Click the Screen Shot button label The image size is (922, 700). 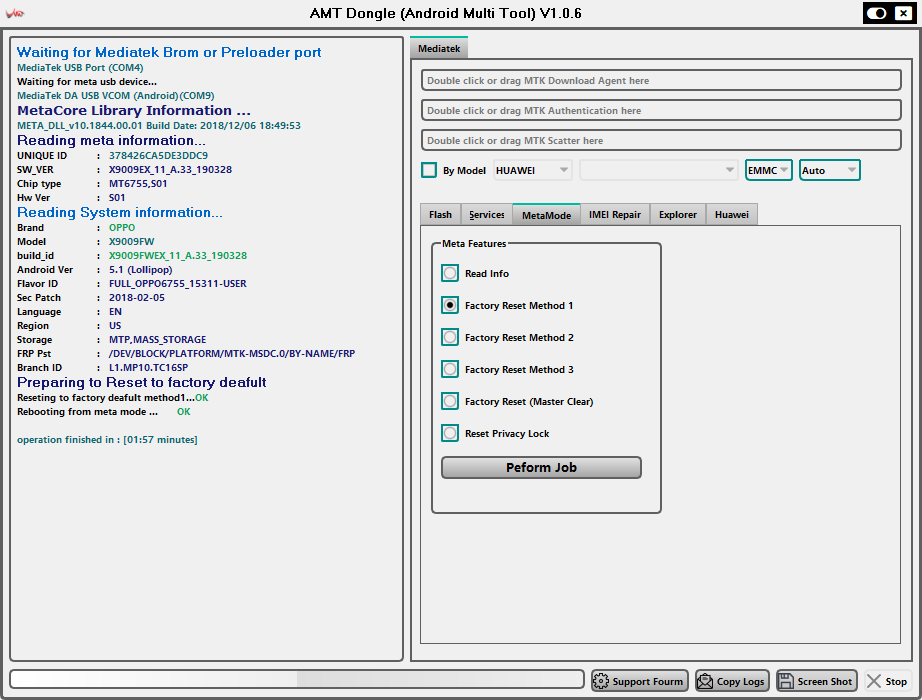click(824, 681)
